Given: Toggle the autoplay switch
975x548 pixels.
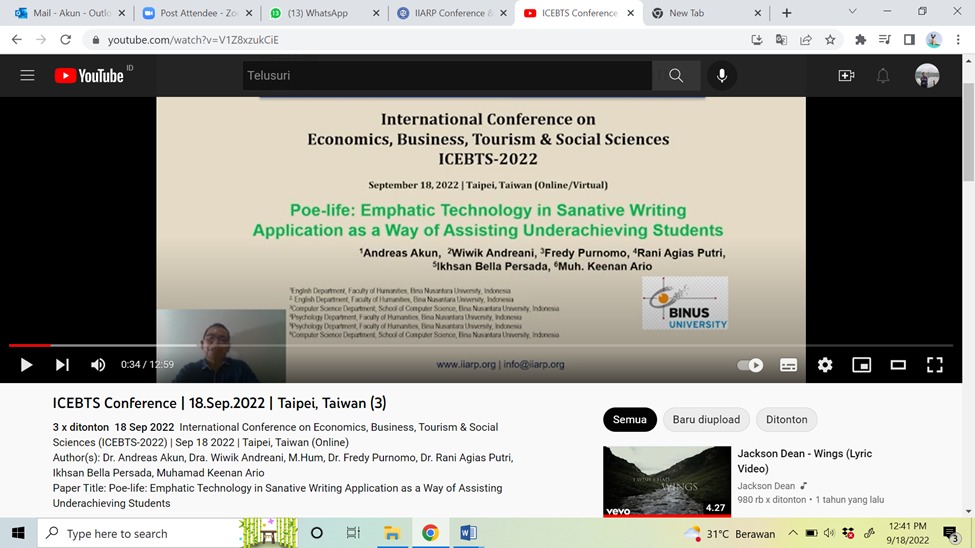Looking at the screenshot, I should point(750,365).
